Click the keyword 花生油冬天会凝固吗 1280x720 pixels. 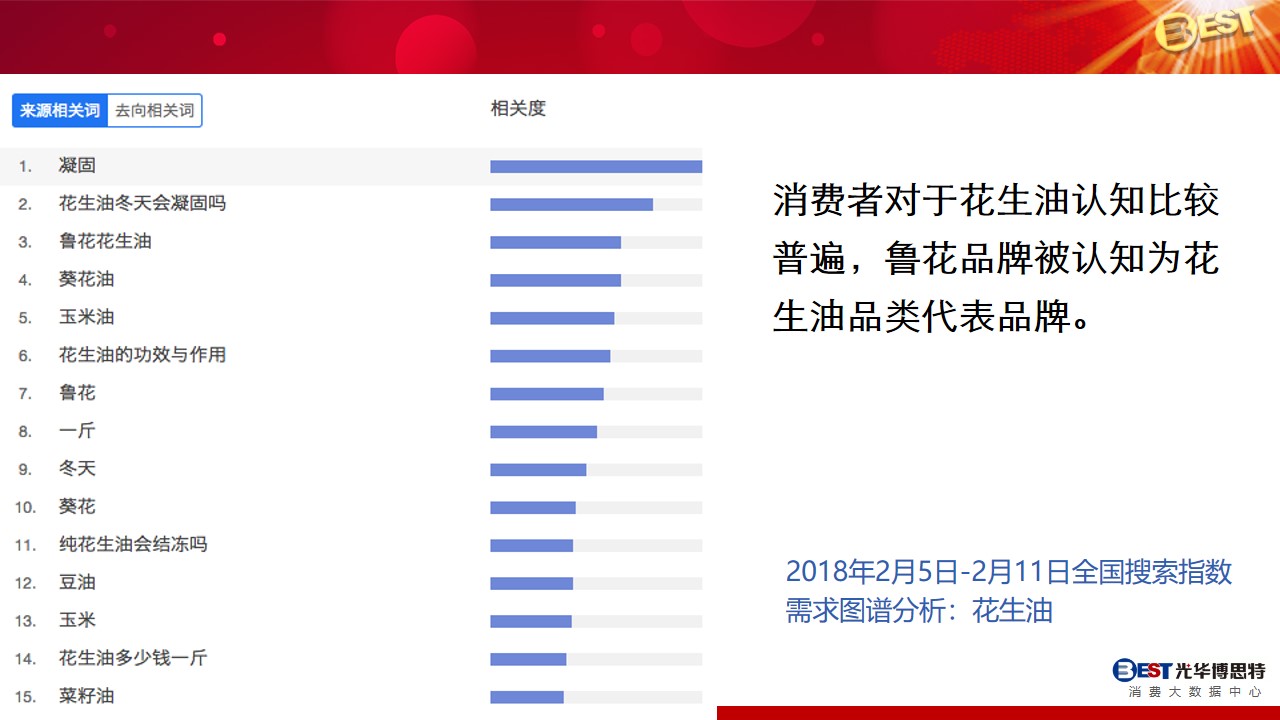[x=142, y=204]
